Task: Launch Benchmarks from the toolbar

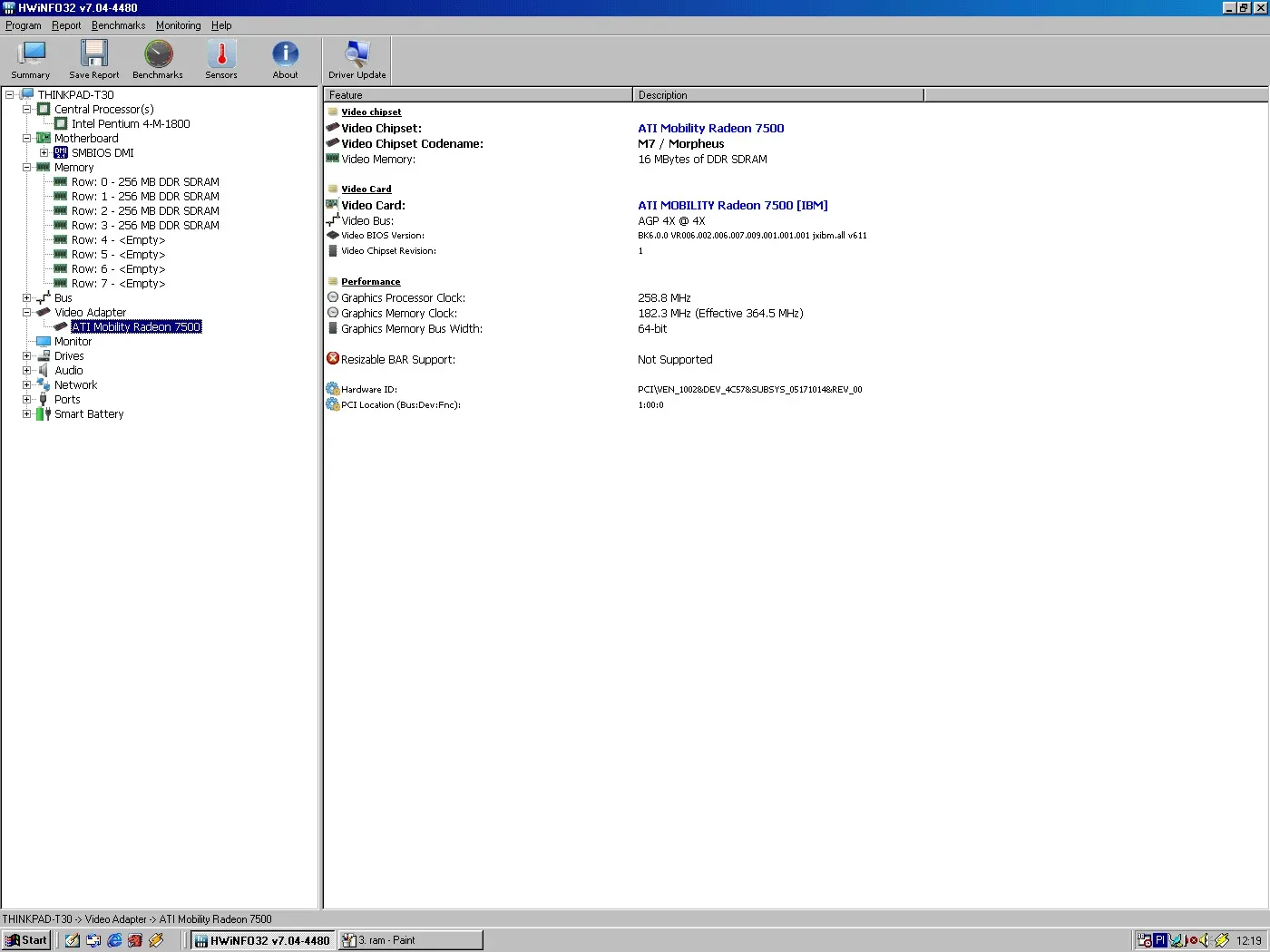Action: tap(158, 60)
